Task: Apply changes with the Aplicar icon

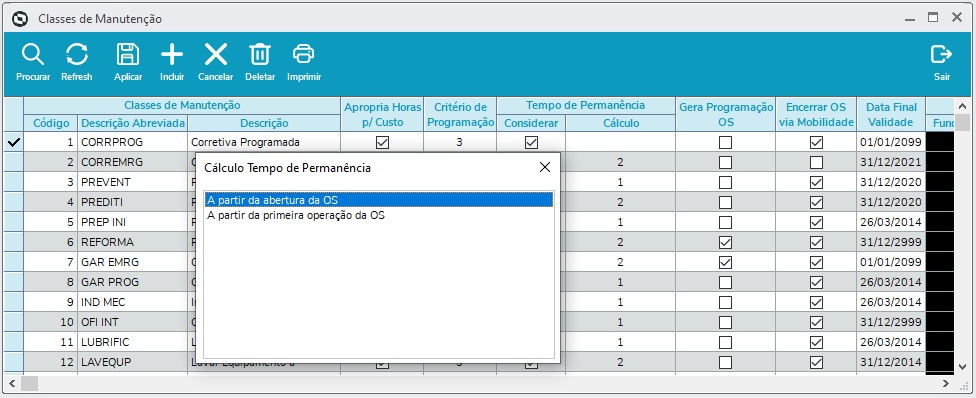Action: (128, 55)
